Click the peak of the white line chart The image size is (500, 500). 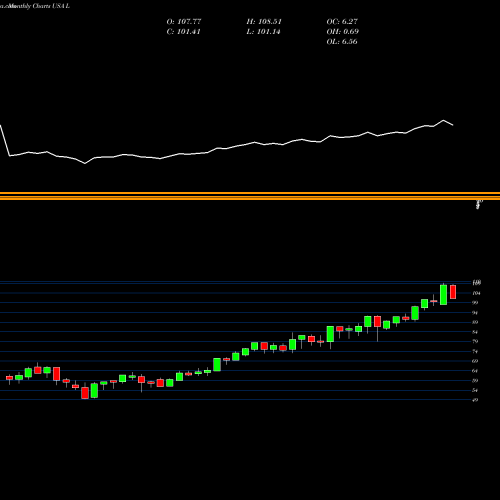click(443, 120)
